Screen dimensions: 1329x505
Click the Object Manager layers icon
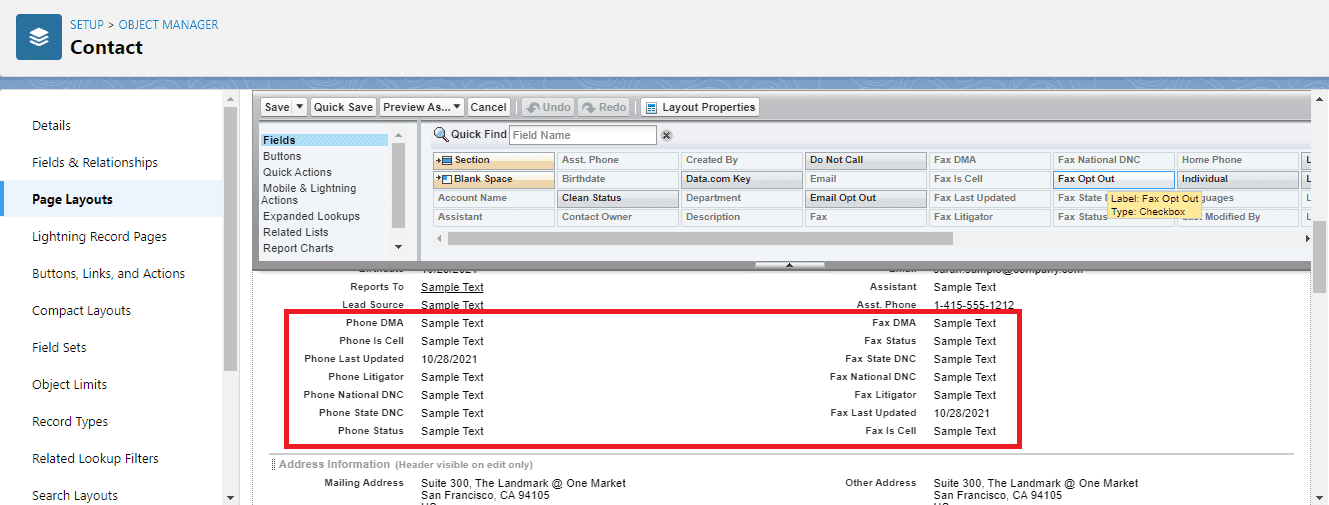point(39,38)
